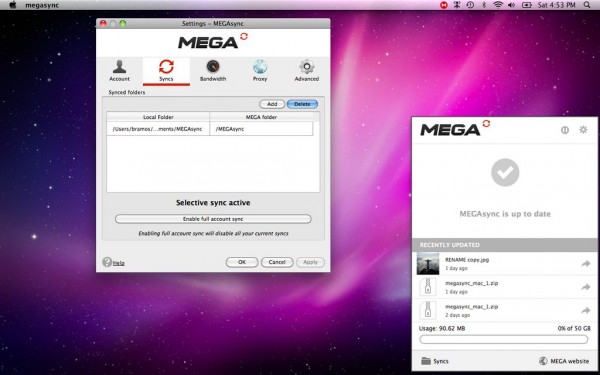The width and height of the screenshot is (600, 375).
Task: Open the Account settings tab
Action: point(119,71)
